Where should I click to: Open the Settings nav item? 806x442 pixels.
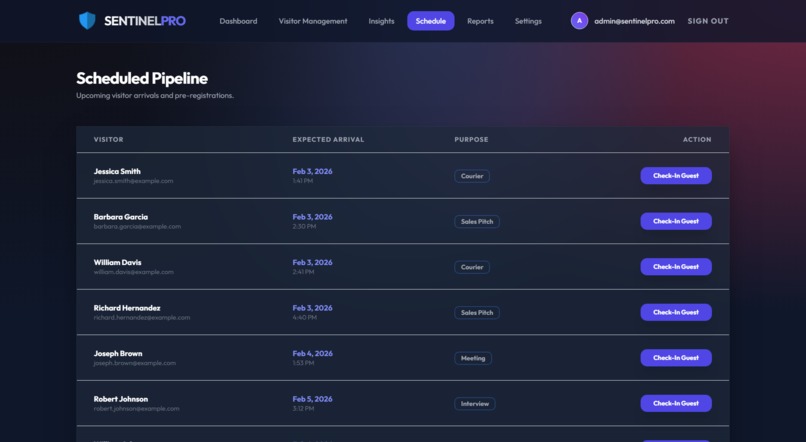pyautogui.click(x=528, y=21)
